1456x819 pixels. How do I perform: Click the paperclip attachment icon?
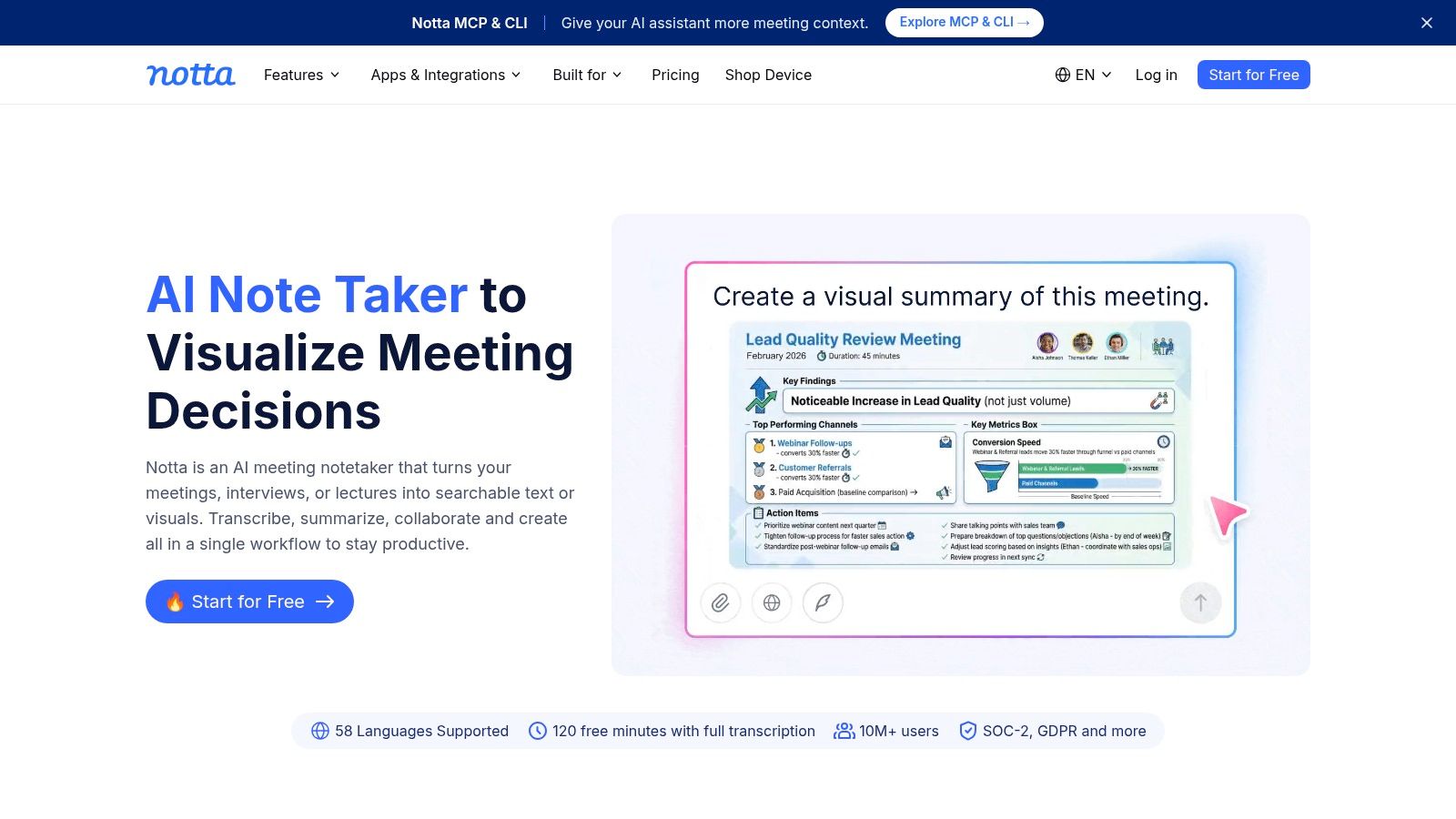pyautogui.click(x=721, y=602)
